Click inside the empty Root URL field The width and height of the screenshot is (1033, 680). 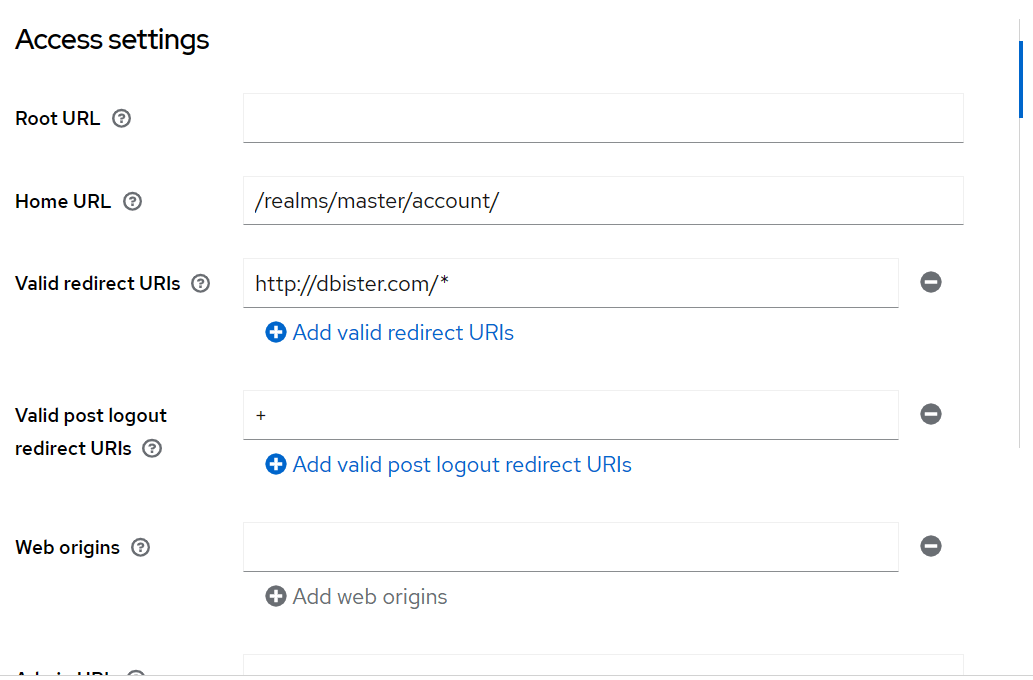(x=600, y=117)
